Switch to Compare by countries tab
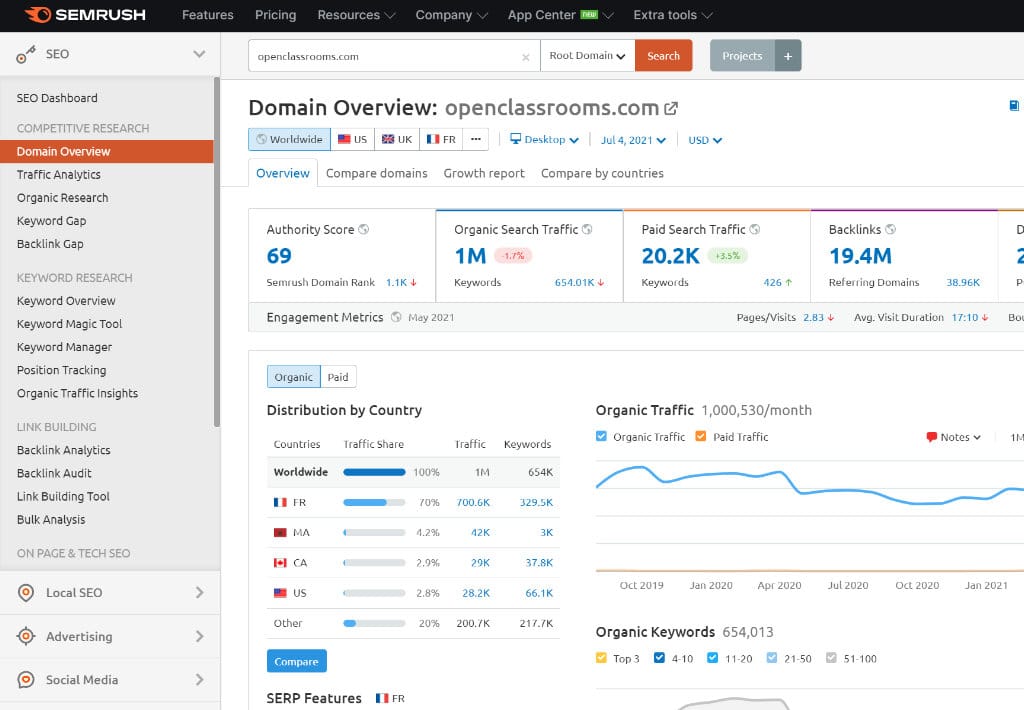 (x=602, y=173)
